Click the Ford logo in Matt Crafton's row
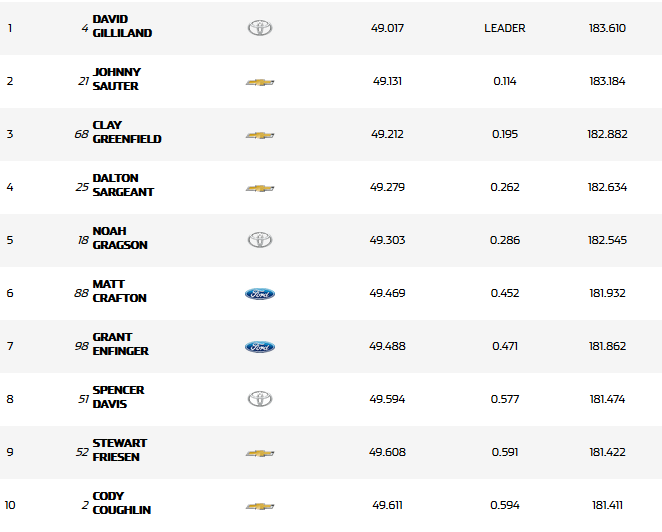 coord(260,294)
